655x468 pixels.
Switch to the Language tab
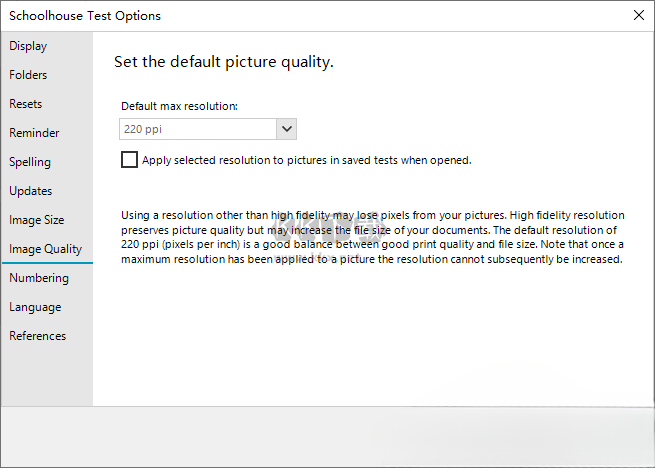point(35,307)
